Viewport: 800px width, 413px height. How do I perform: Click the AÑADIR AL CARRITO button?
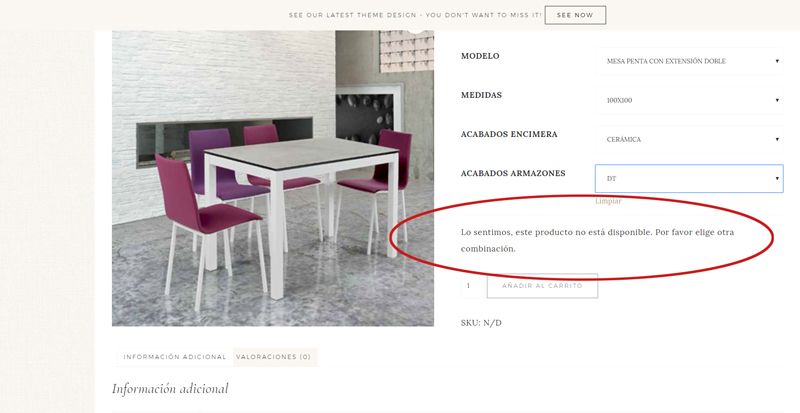[542, 286]
